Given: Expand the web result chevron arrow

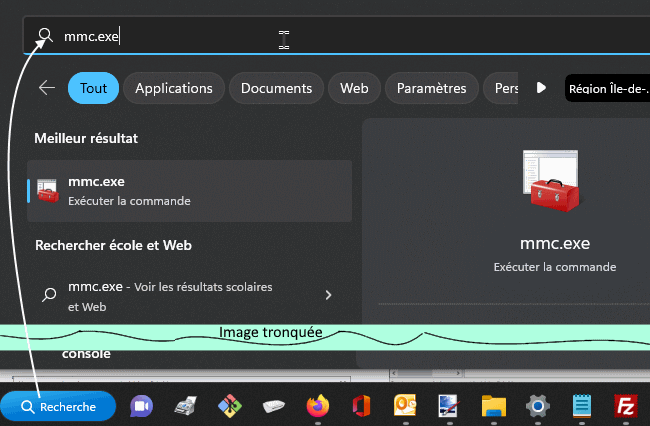Looking at the screenshot, I should 328,295.
